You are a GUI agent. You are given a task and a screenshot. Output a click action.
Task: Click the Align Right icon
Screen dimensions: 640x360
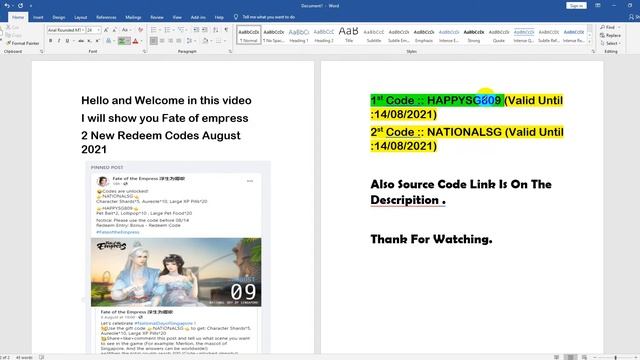tap(171, 41)
